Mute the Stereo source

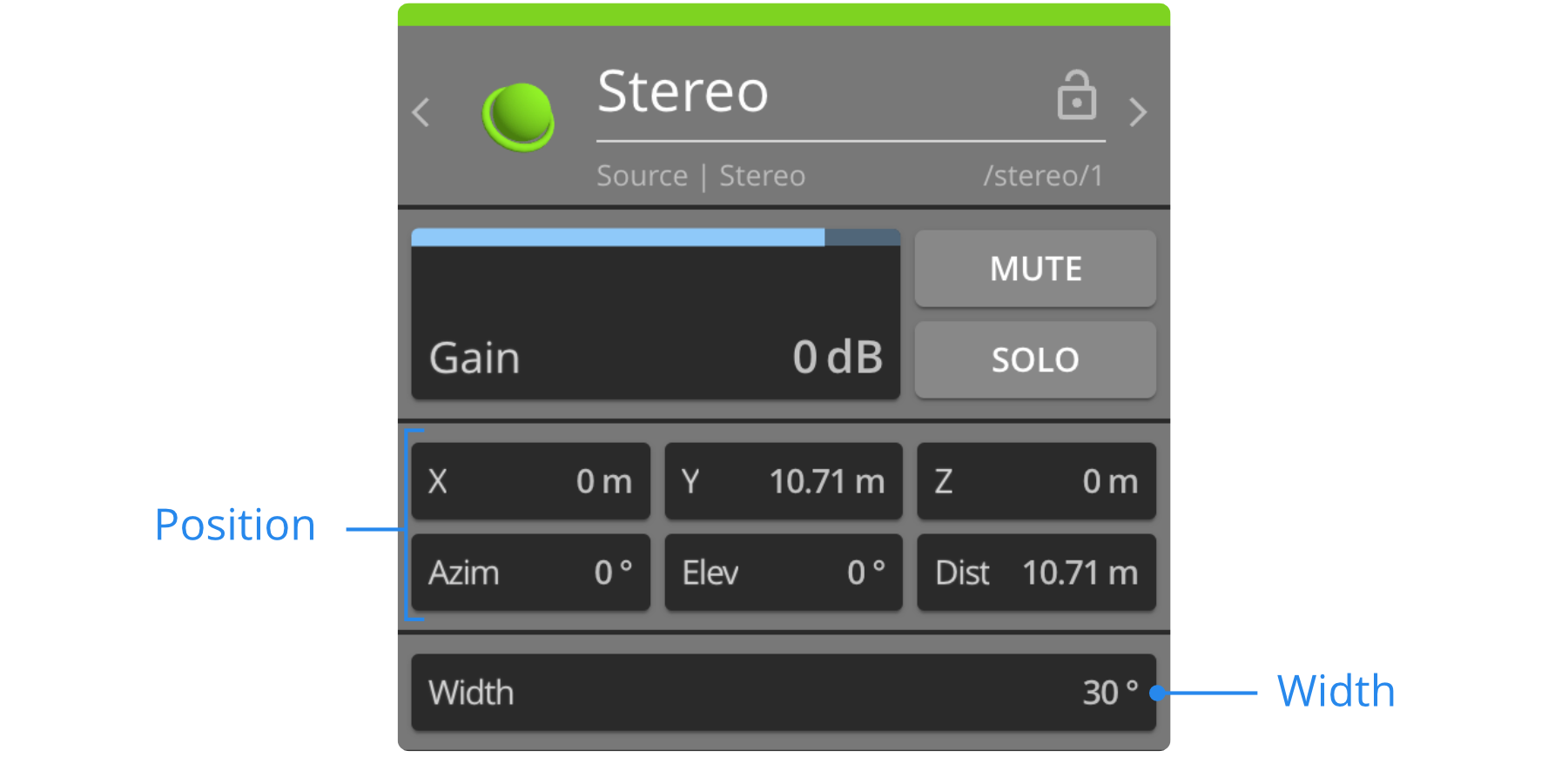tap(1034, 269)
